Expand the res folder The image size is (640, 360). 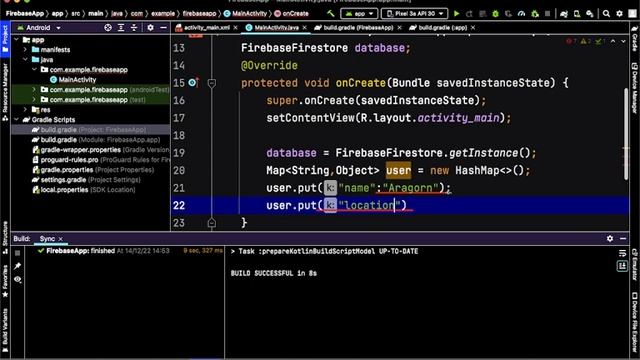point(25,109)
